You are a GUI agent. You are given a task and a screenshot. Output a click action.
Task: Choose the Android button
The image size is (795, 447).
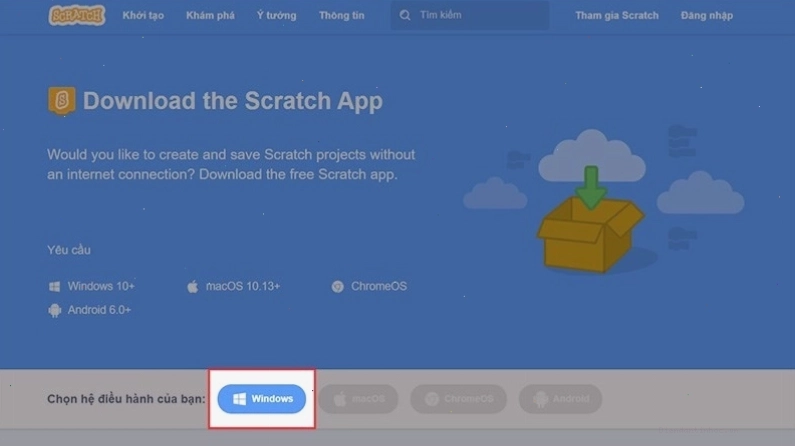pyautogui.click(x=560, y=399)
